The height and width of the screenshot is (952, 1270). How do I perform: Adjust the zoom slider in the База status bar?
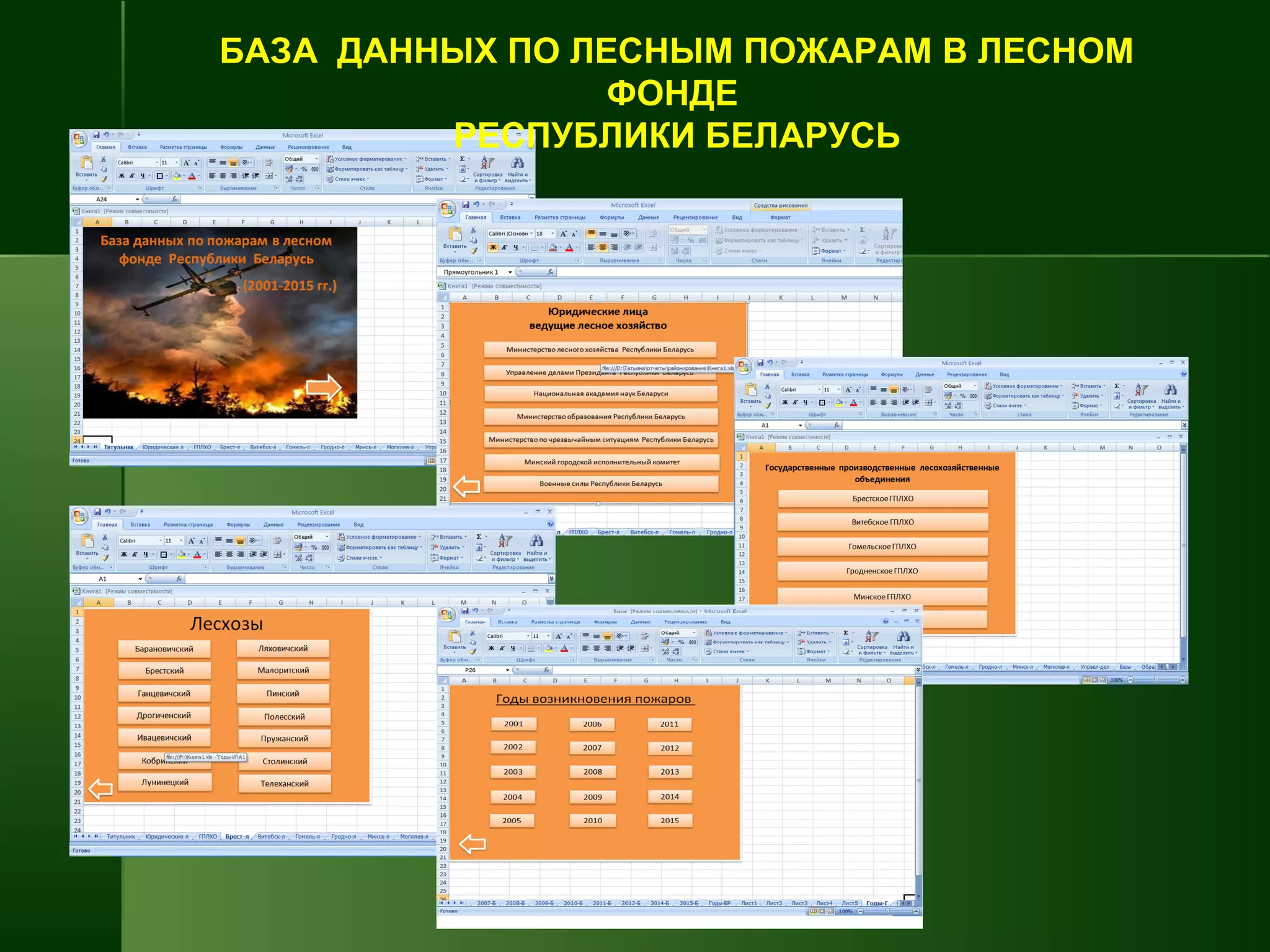coord(887,911)
